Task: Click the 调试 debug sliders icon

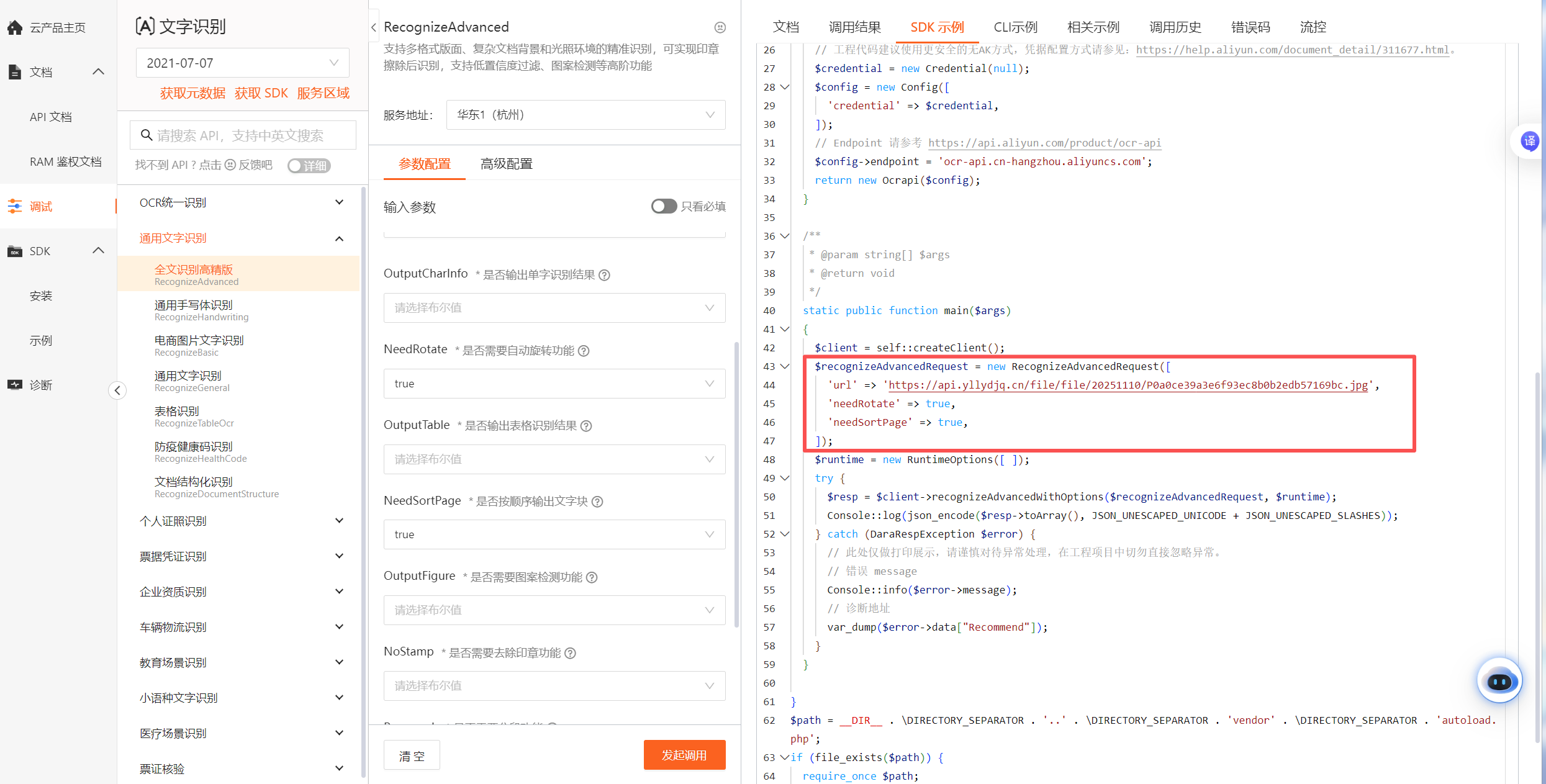Action: click(15, 207)
